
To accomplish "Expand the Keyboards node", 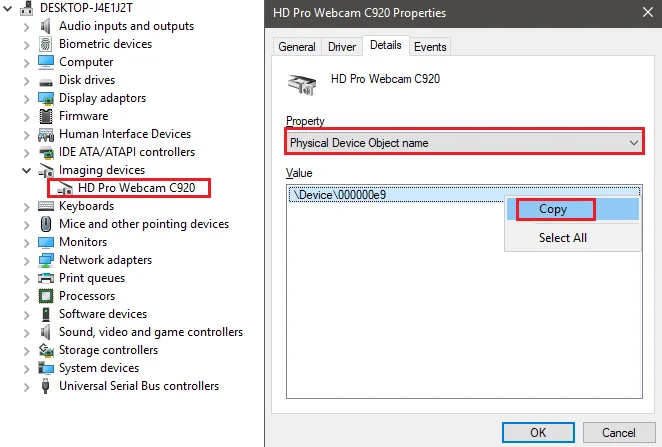I will (27, 207).
